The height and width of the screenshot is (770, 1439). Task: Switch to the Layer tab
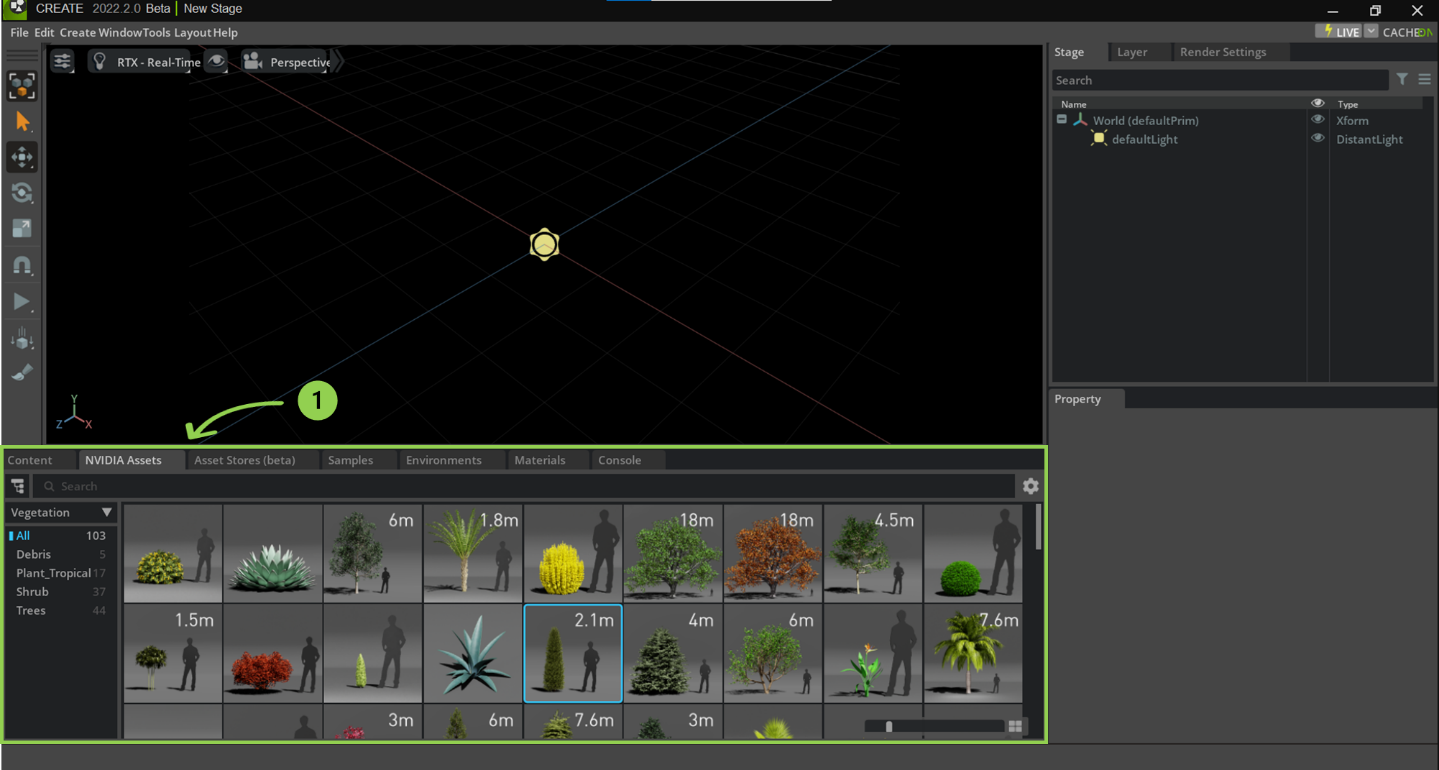point(1132,52)
